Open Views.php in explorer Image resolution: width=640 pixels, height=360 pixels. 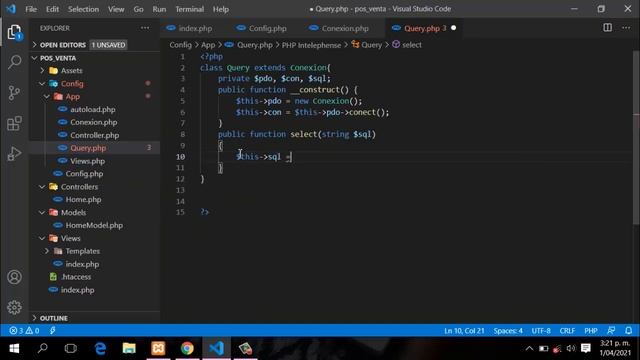[x=87, y=161]
